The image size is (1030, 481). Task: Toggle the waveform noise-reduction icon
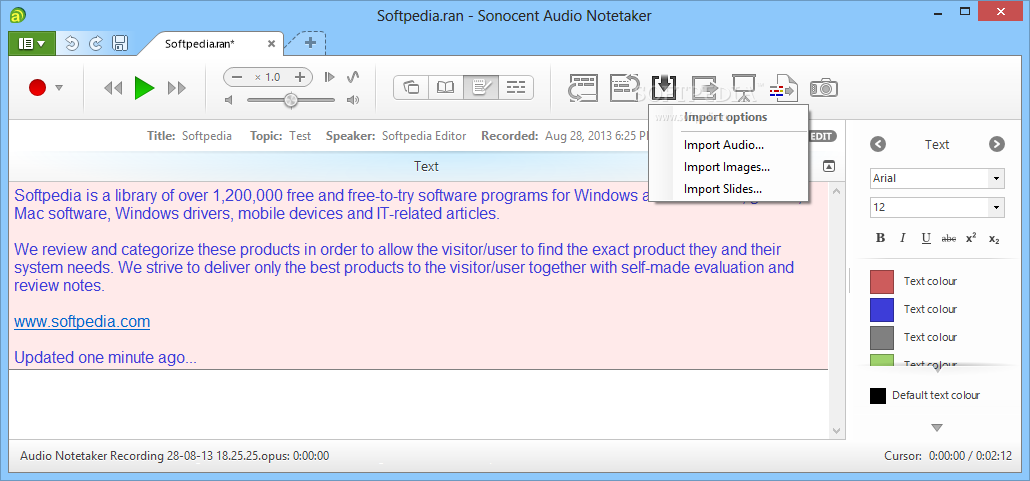pos(353,77)
